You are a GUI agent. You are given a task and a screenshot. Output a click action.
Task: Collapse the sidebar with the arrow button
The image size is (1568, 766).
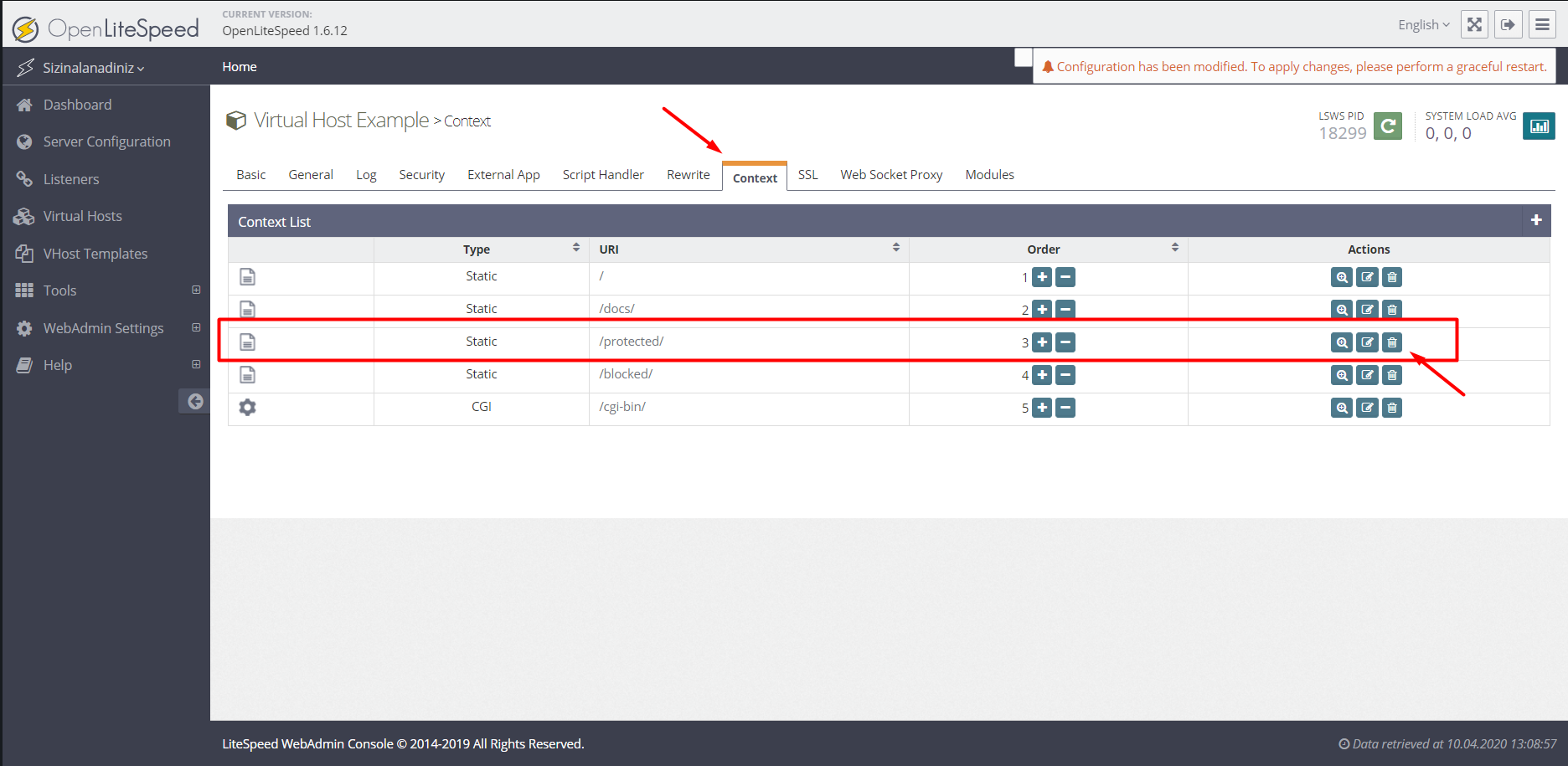pos(194,401)
